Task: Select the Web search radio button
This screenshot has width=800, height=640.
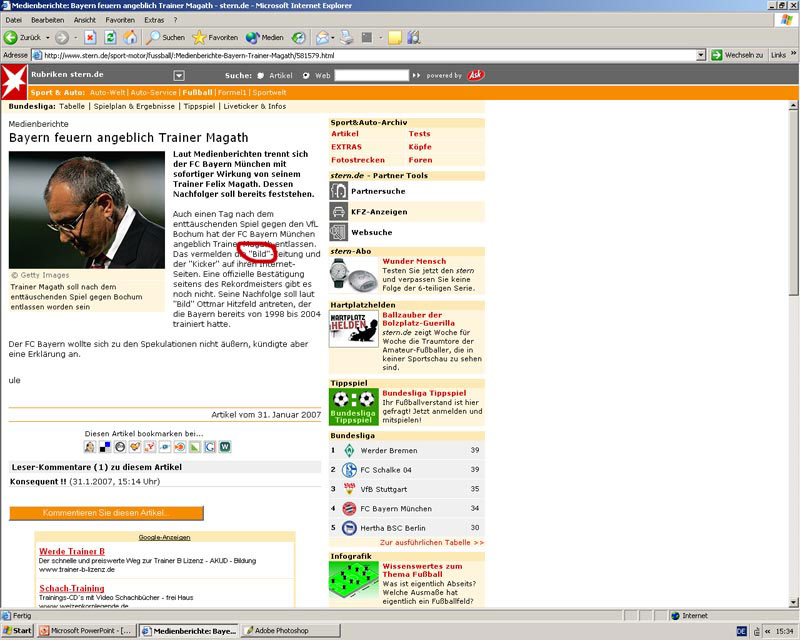Action: pyautogui.click(x=306, y=76)
